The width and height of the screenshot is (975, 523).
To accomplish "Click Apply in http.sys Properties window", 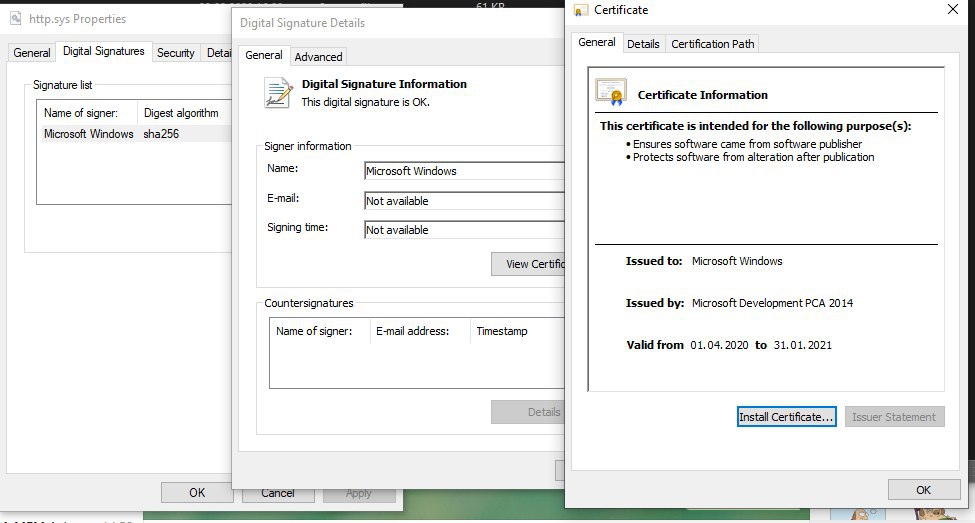I will coord(358,493).
